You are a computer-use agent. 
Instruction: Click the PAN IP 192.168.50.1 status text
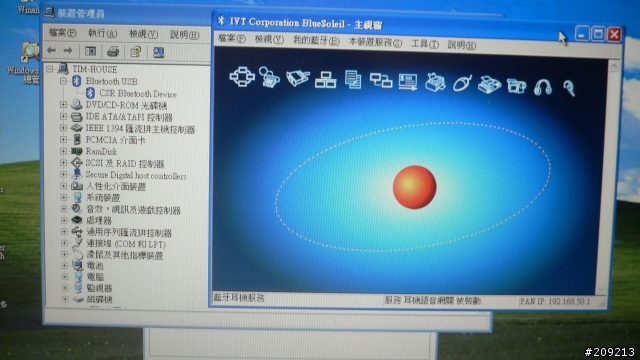coord(555,302)
